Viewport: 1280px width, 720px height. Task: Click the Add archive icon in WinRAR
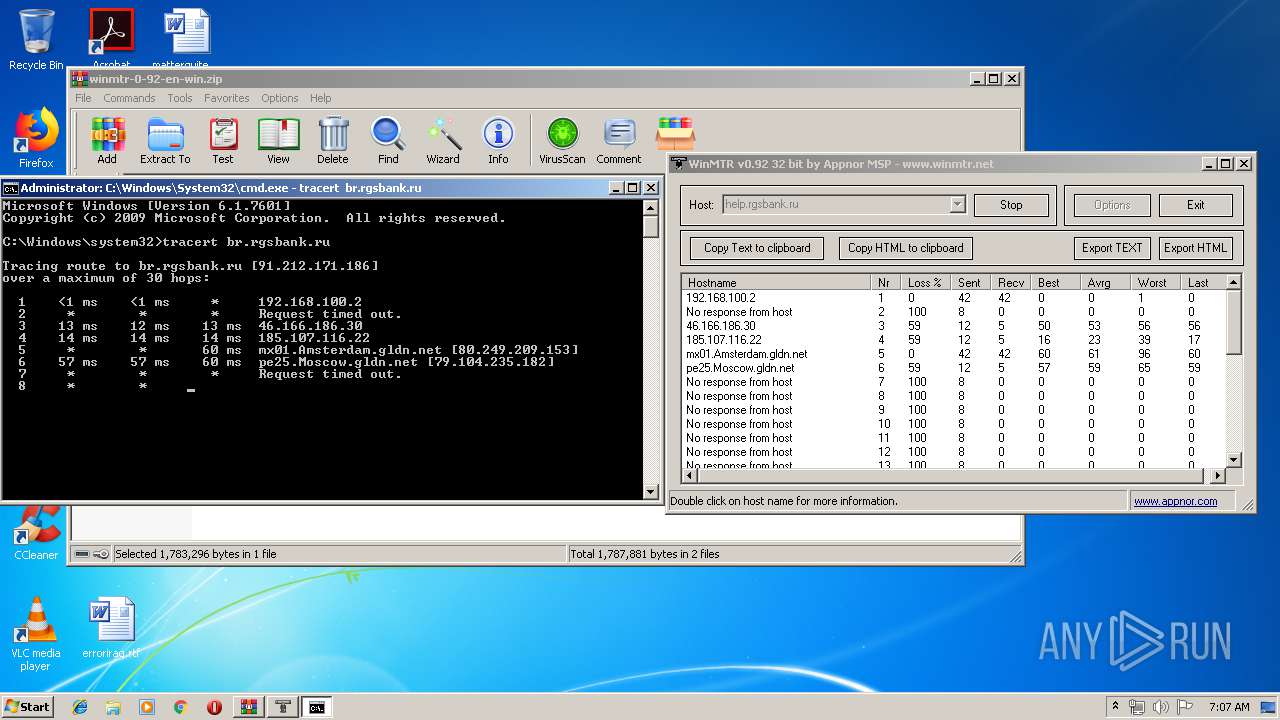tap(107, 141)
